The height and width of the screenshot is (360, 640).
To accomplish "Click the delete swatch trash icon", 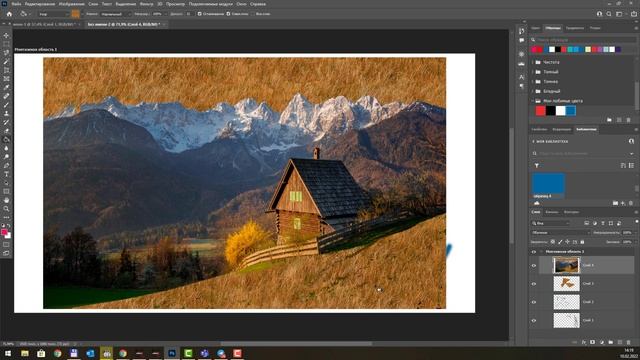I will [x=629, y=120].
